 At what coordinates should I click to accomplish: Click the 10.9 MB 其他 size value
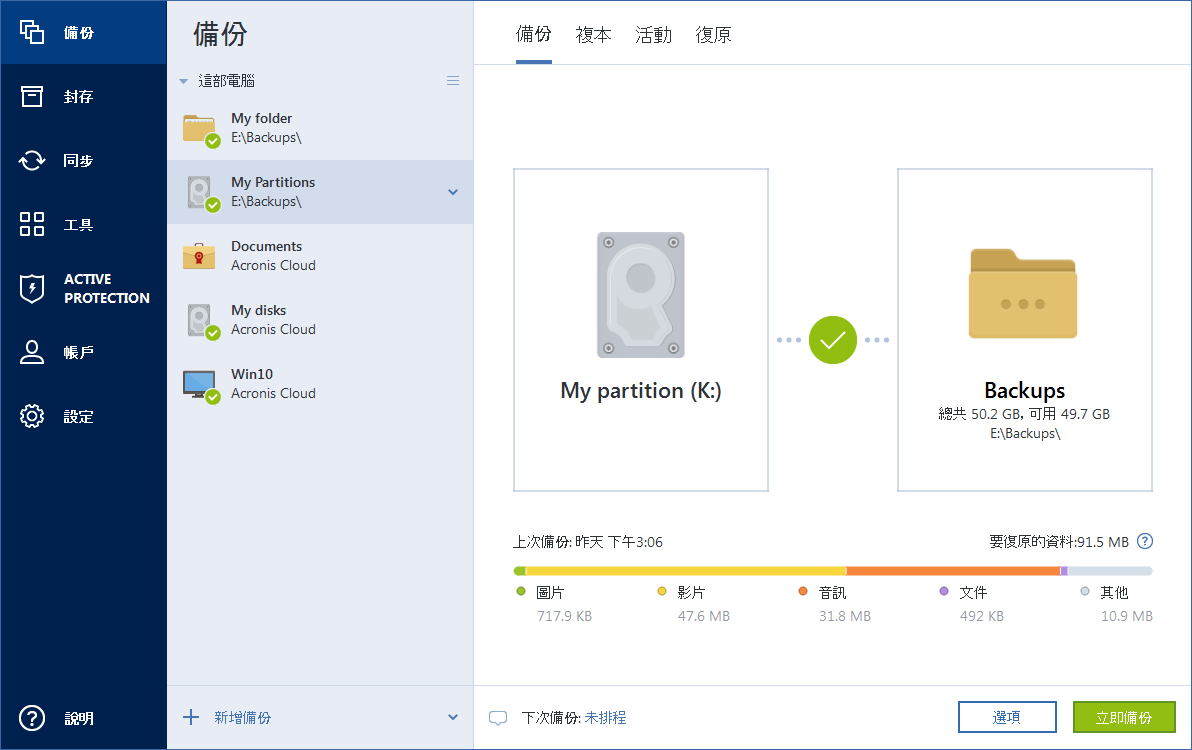(x=1127, y=616)
